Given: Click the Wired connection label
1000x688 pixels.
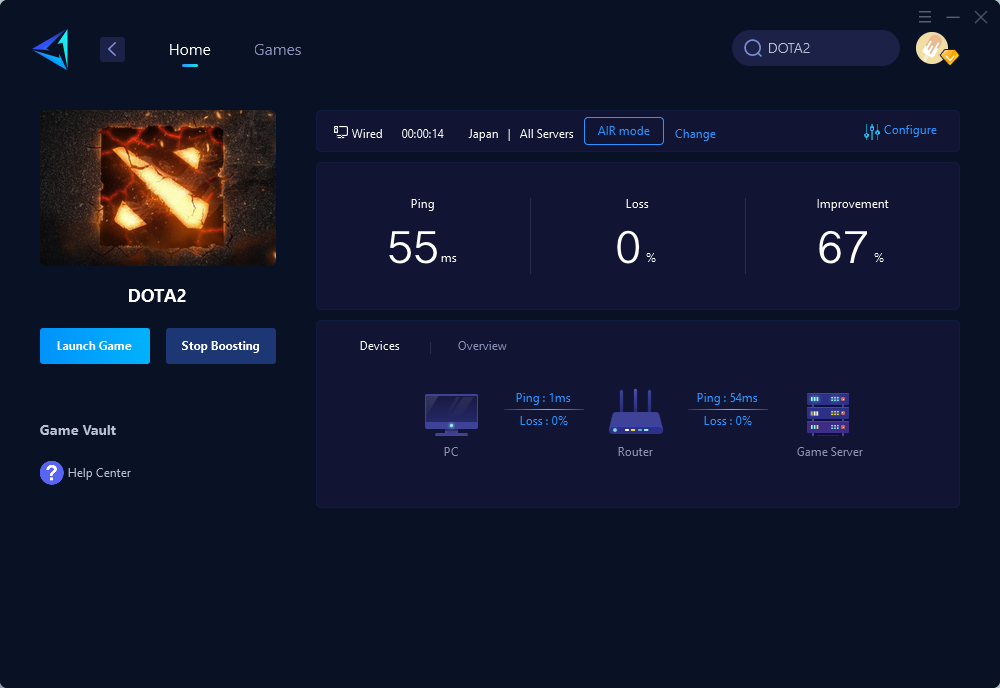Looking at the screenshot, I should [x=367, y=134].
